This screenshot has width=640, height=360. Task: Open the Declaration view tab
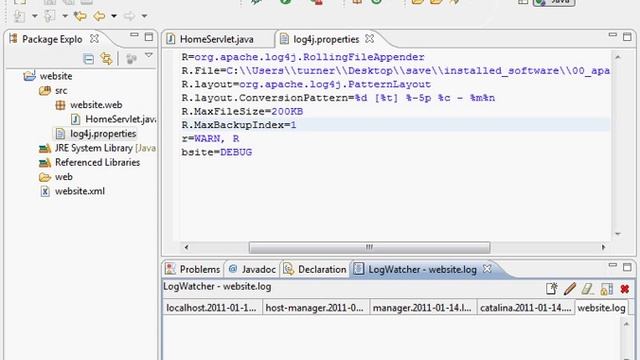tap(315, 269)
